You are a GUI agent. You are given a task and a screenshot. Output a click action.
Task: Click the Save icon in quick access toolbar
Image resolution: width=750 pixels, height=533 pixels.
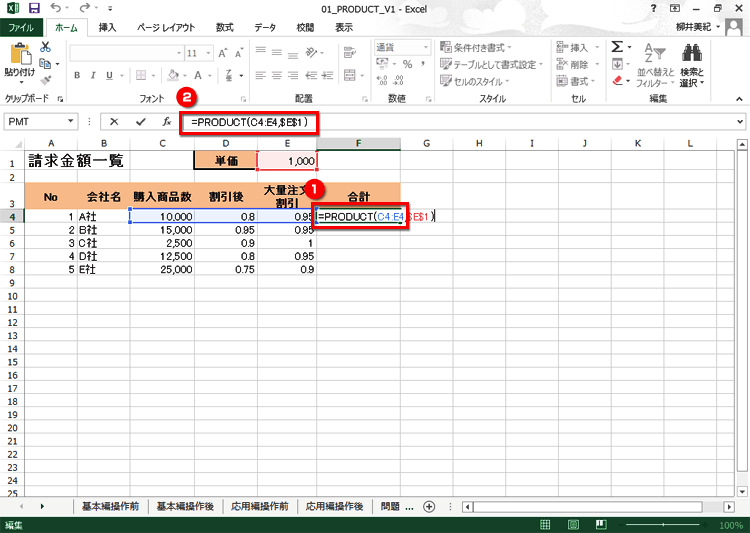(34, 8)
